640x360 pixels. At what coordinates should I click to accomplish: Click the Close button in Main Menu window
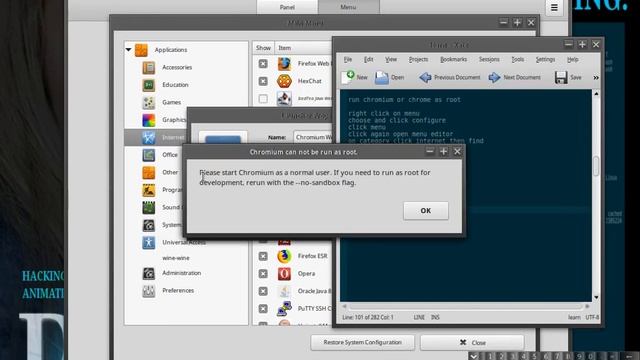tap(472, 342)
